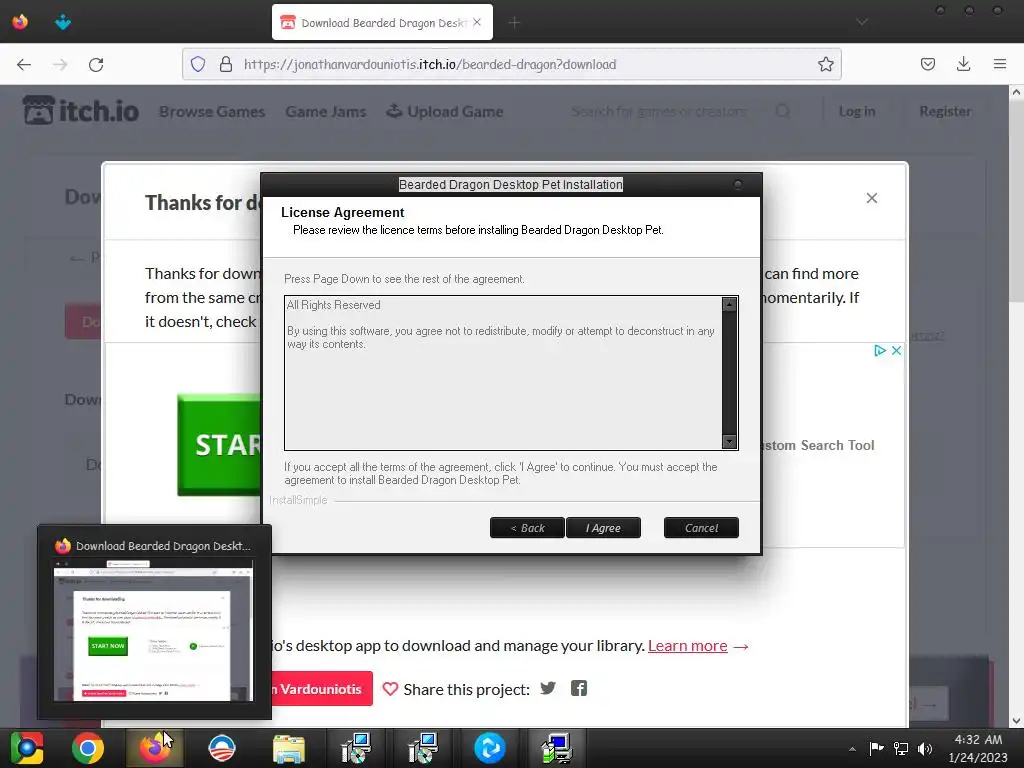Click the site padlock icon
This screenshot has width=1024, height=768.
tap(226, 64)
